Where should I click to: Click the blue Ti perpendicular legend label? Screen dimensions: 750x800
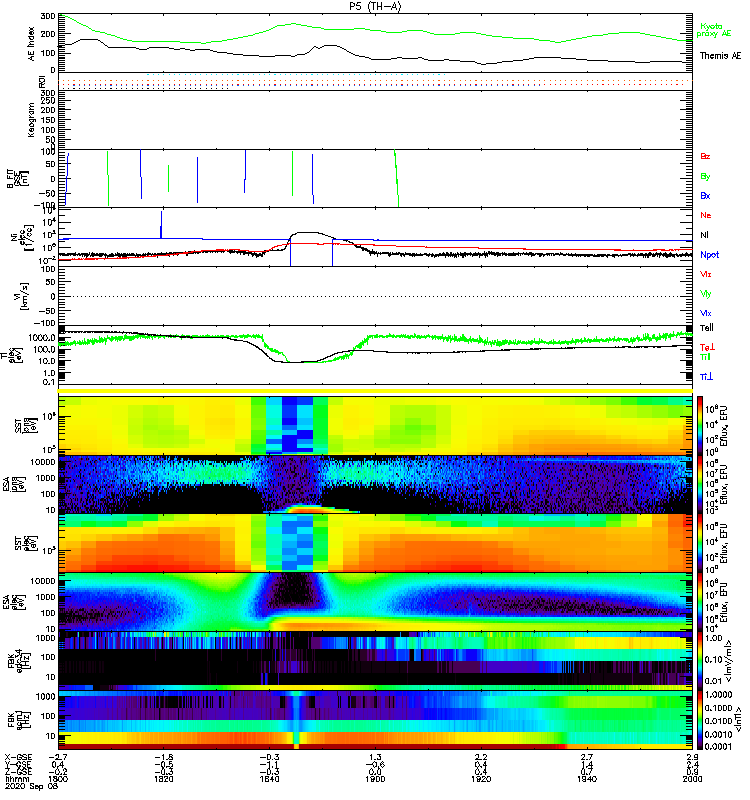point(706,377)
